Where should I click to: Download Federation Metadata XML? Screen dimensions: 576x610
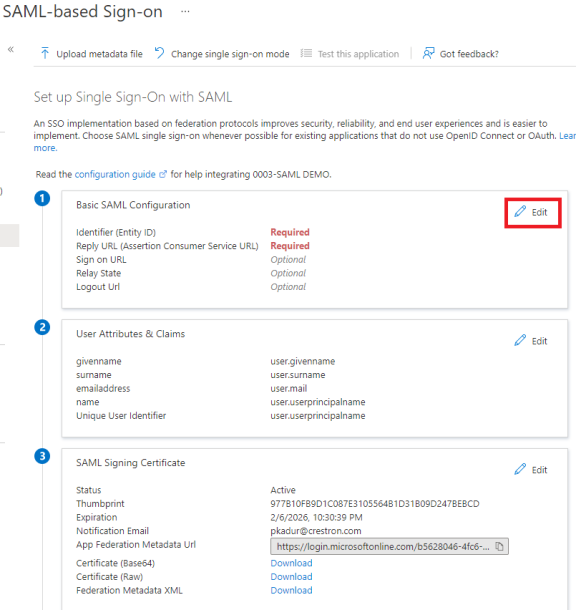tap(291, 590)
